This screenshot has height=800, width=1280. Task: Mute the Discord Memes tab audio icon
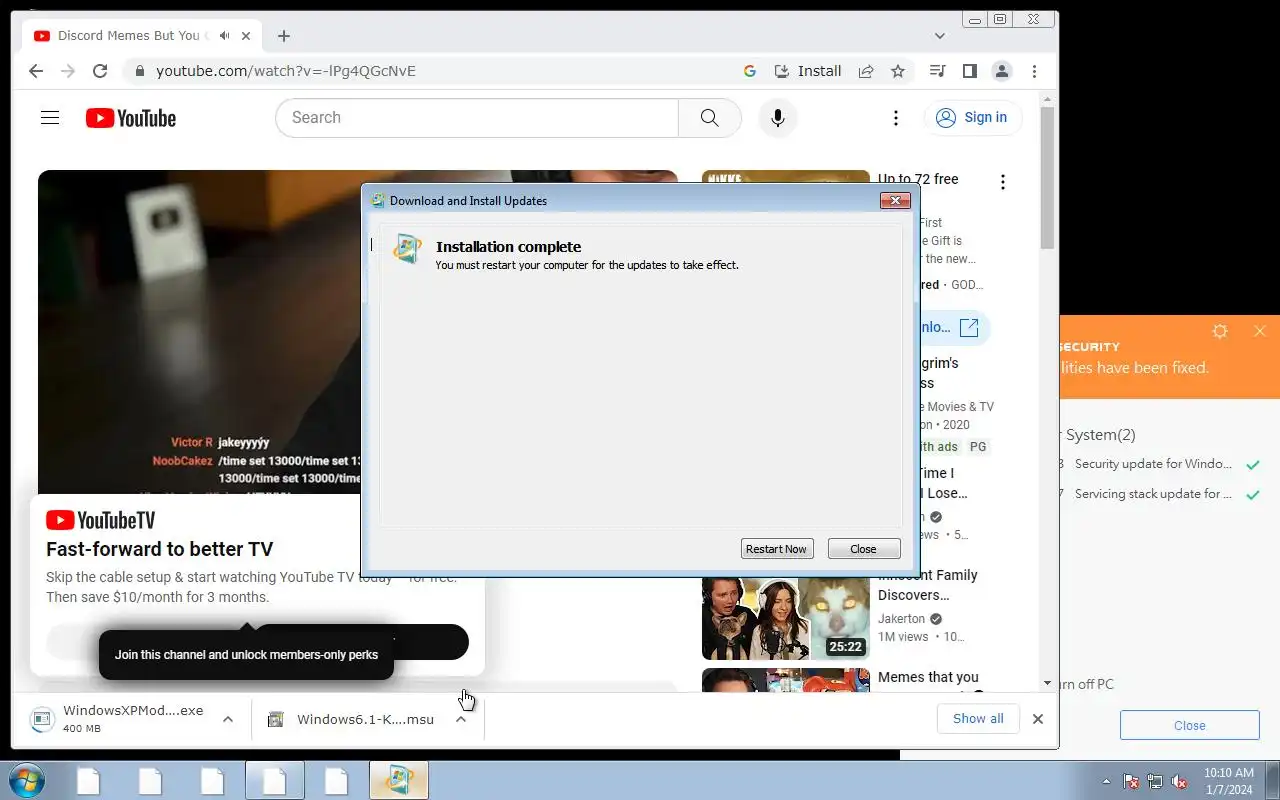coord(225,36)
